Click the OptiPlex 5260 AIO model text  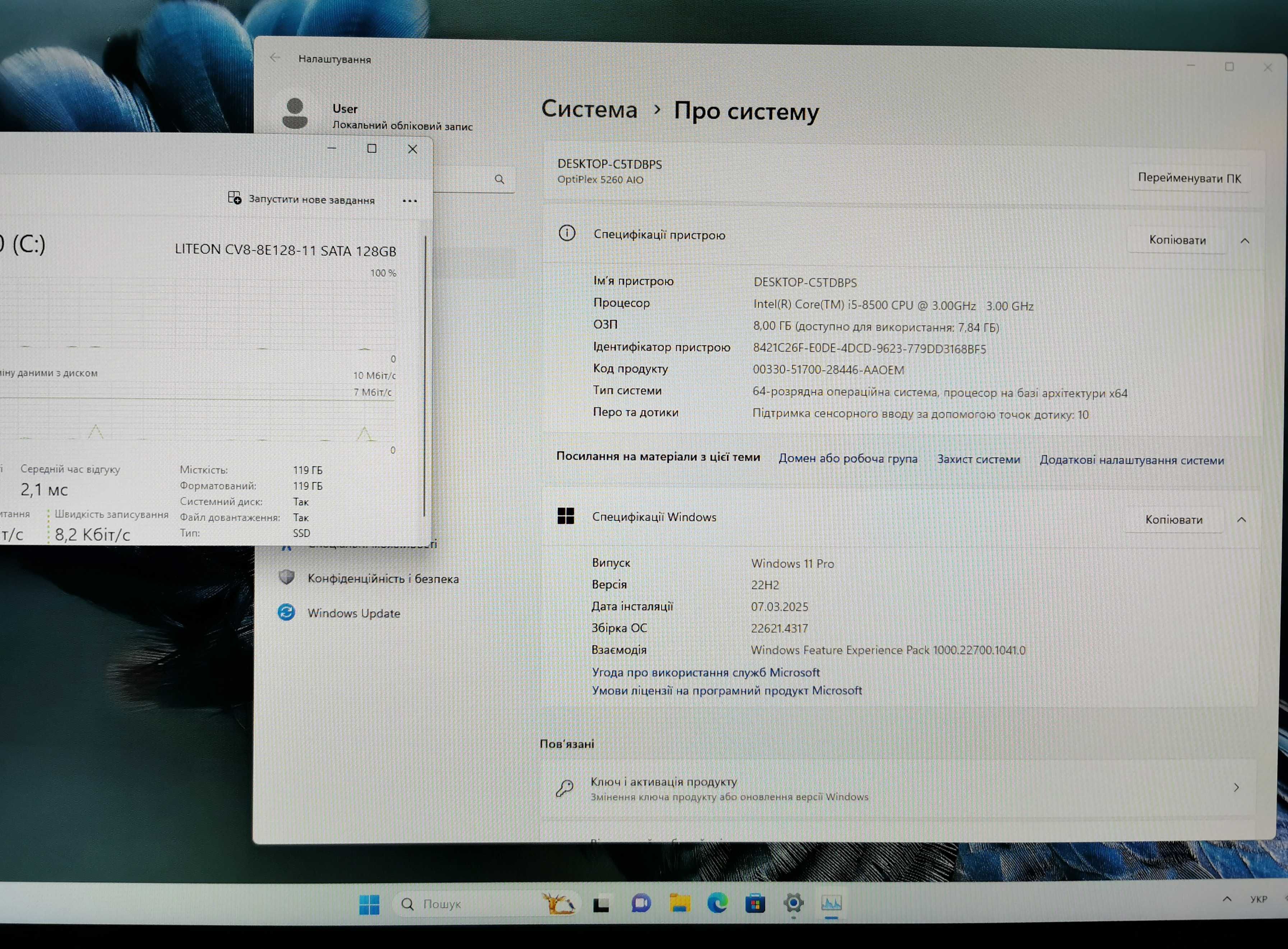pyautogui.click(x=600, y=179)
